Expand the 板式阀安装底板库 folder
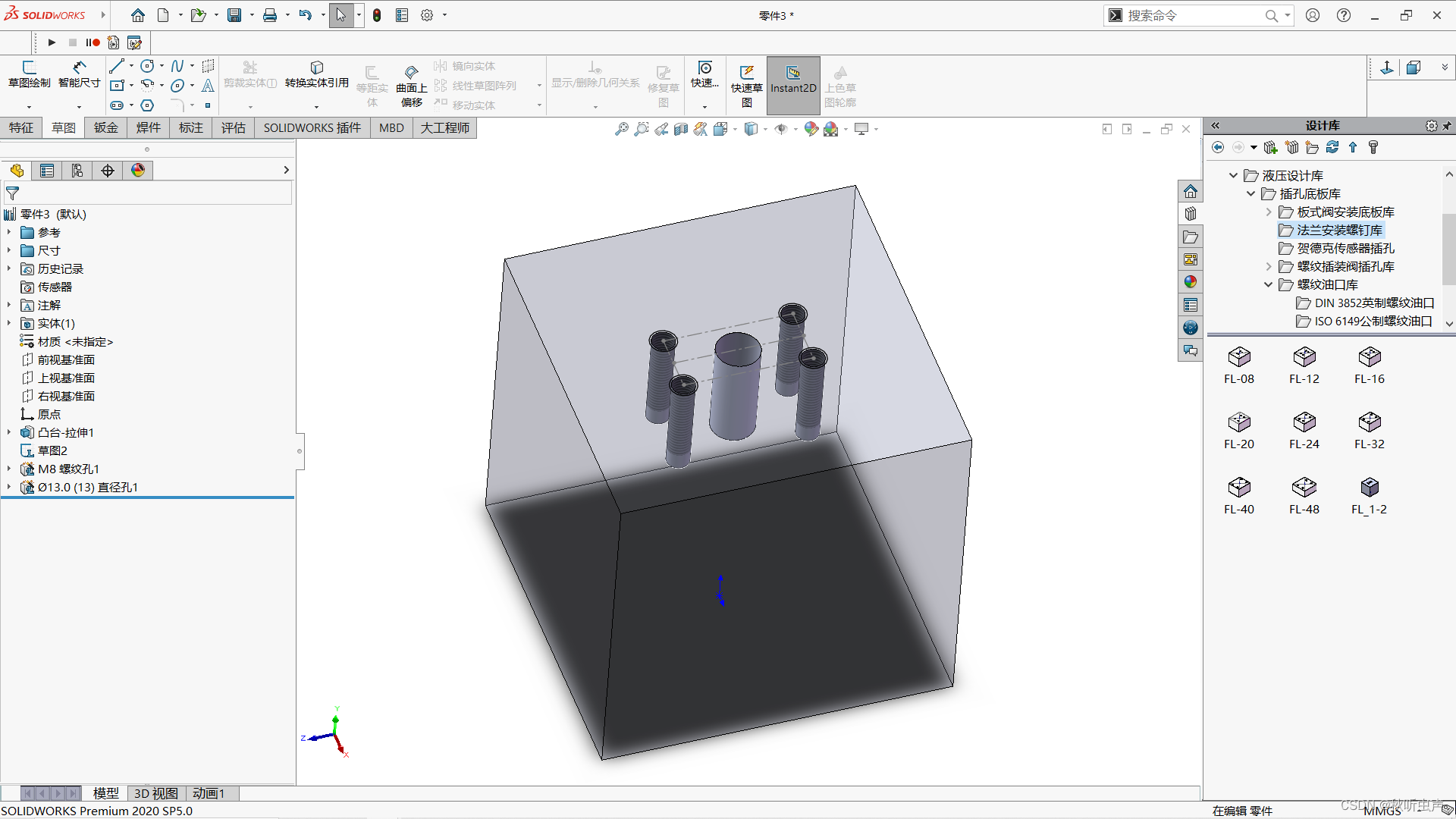The height and width of the screenshot is (819, 1456). click(x=1269, y=212)
